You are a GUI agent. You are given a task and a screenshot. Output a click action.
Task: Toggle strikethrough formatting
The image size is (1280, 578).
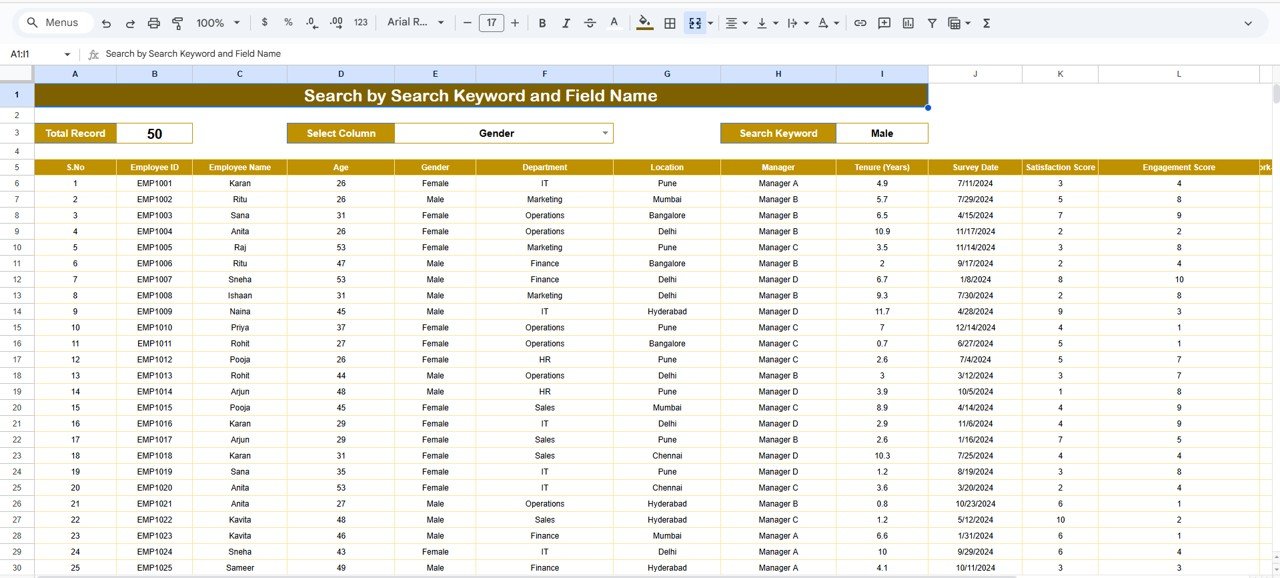[590, 23]
